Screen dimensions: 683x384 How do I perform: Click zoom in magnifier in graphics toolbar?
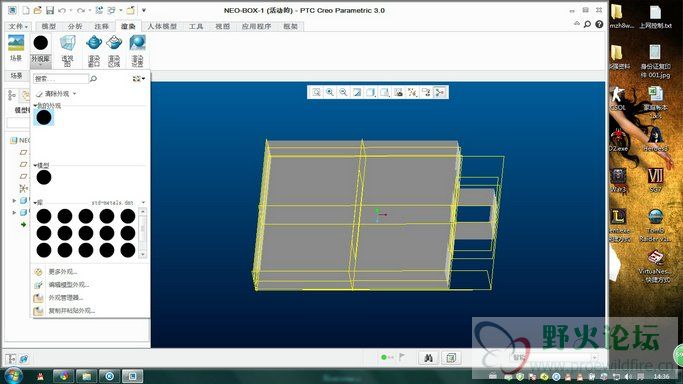[x=330, y=92]
